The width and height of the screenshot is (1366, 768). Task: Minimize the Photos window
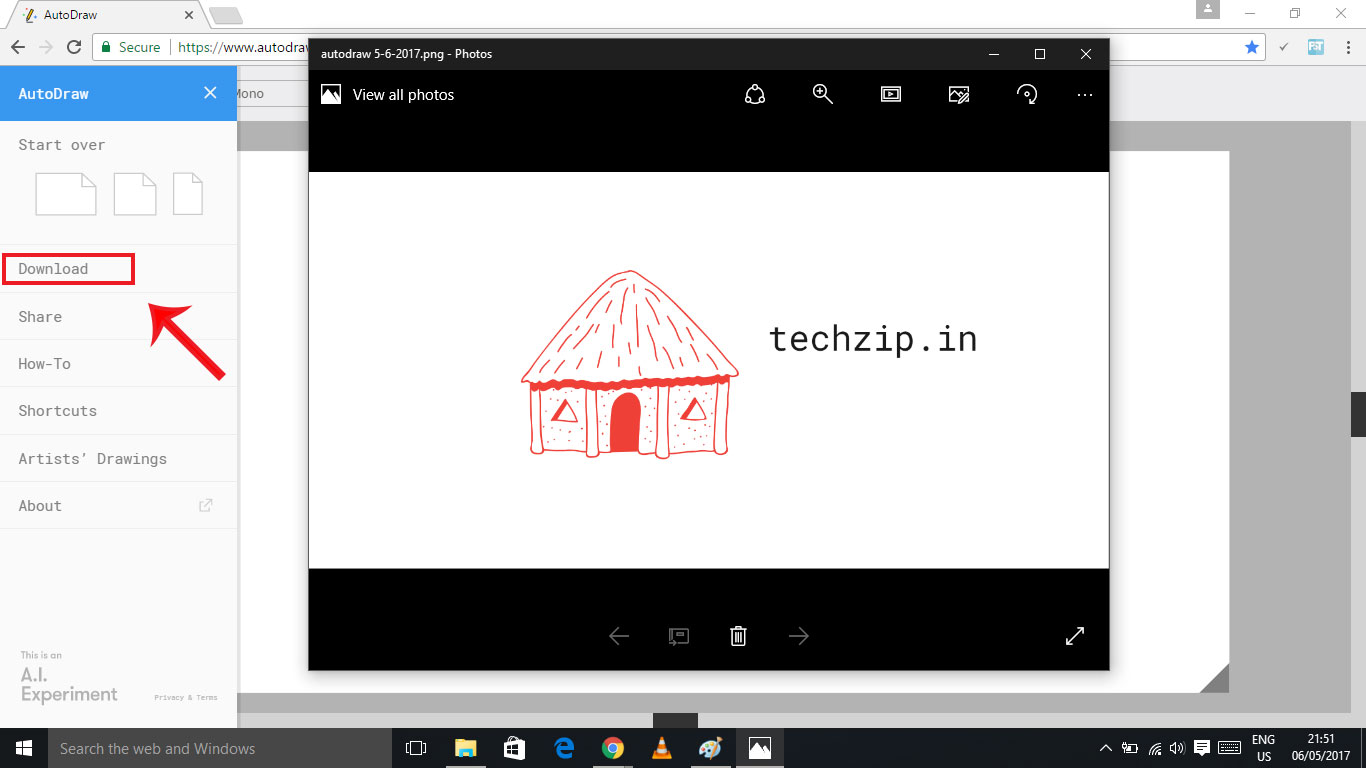pyautogui.click(x=994, y=54)
